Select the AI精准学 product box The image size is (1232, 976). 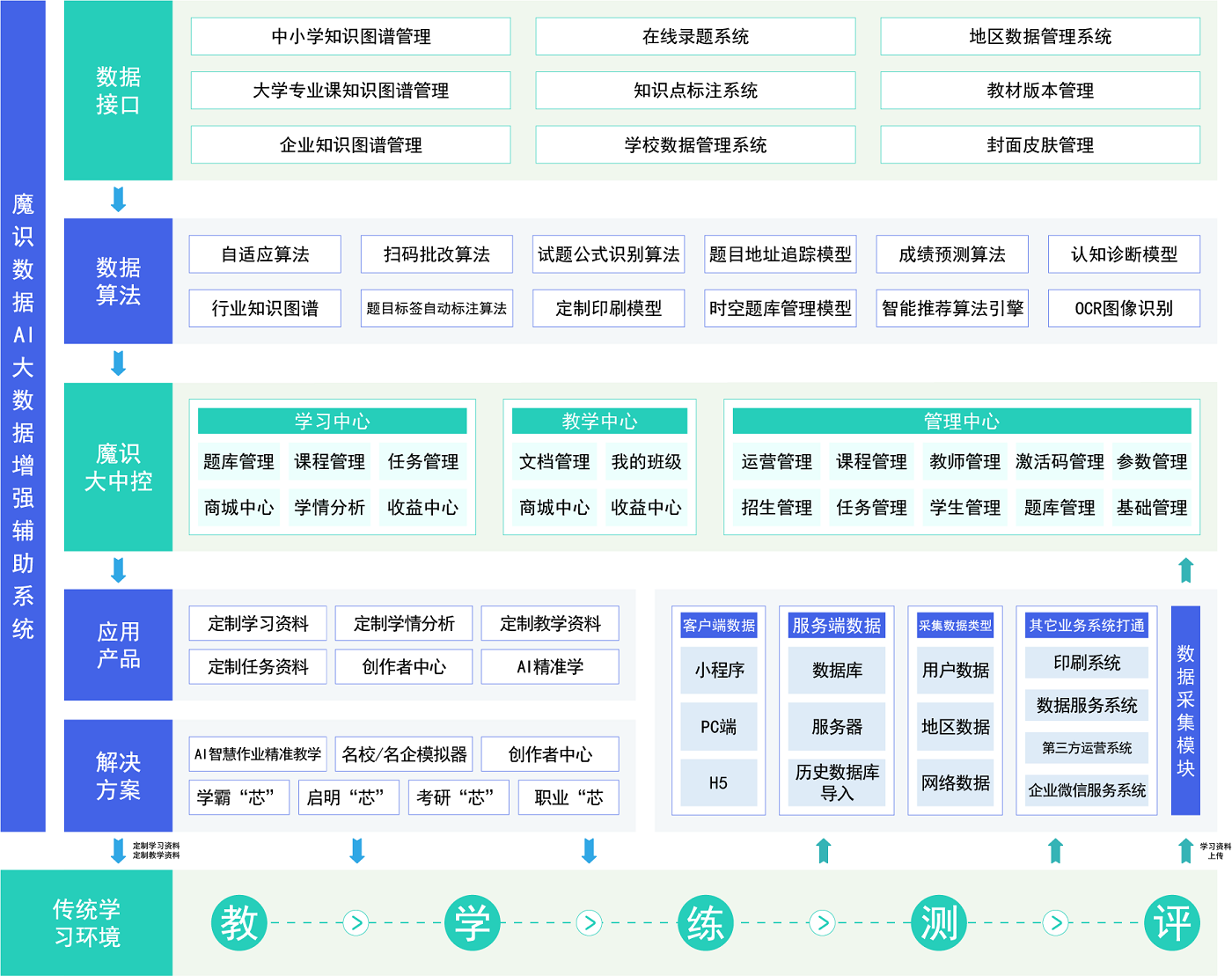tap(550, 667)
